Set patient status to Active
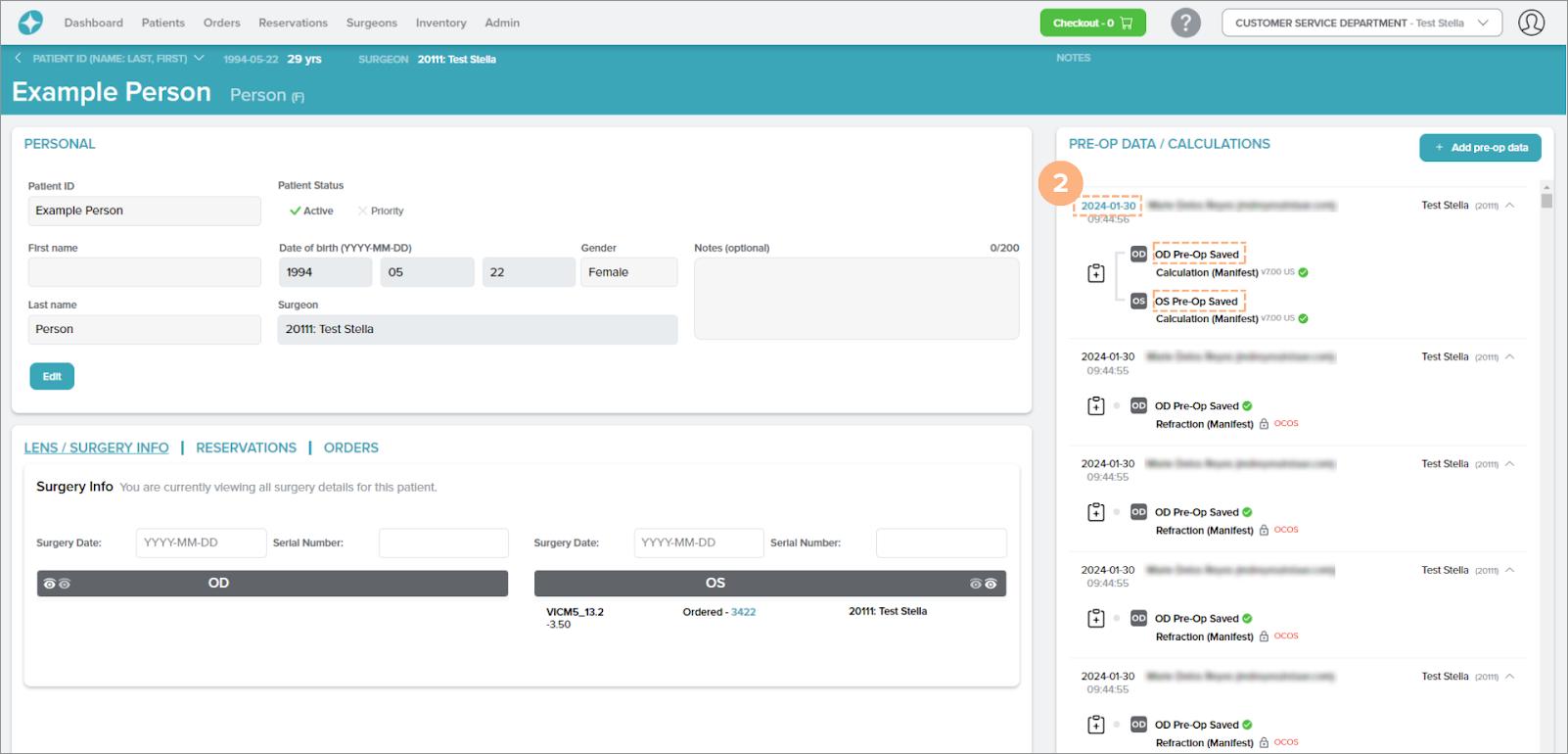This screenshot has width=1568, height=754. pyautogui.click(x=311, y=211)
